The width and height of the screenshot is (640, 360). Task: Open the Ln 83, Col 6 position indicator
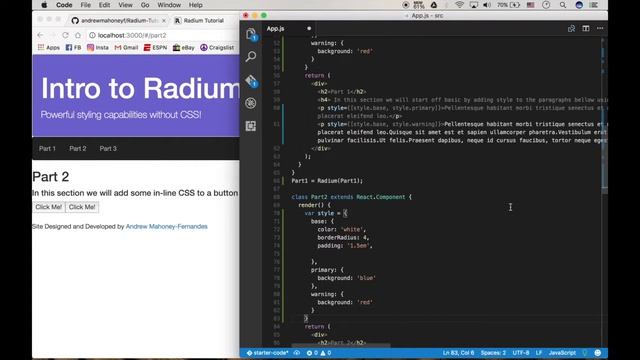point(458,353)
